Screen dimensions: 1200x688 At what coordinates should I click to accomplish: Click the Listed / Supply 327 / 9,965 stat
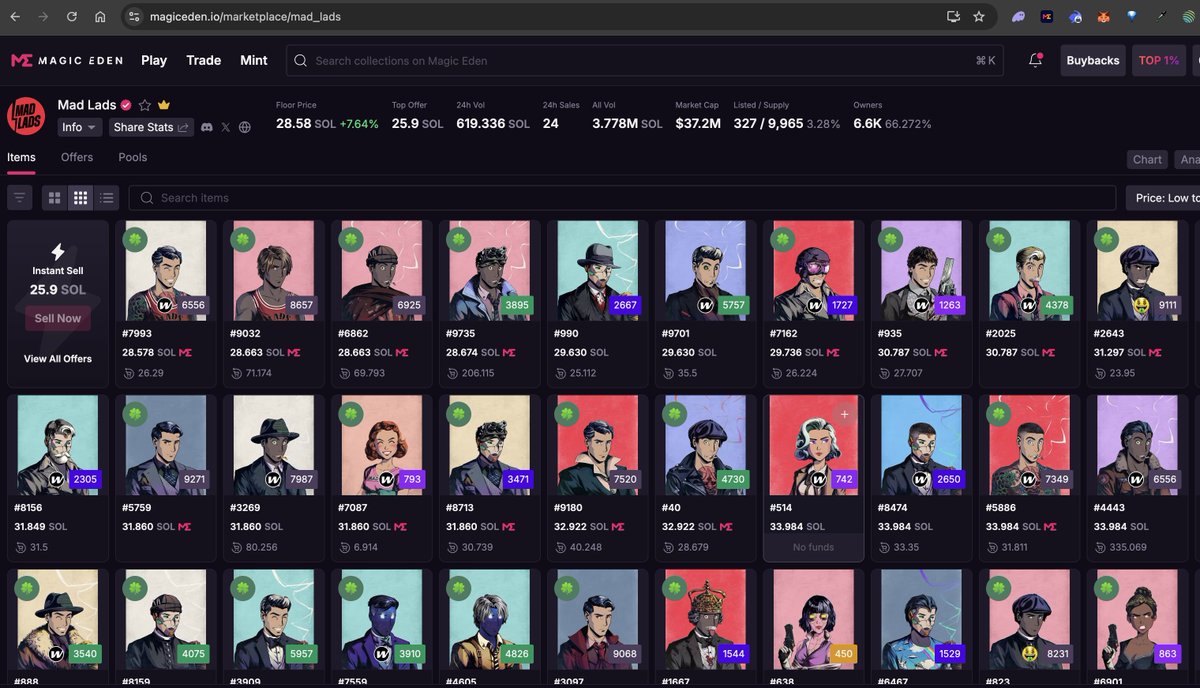tap(787, 117)
